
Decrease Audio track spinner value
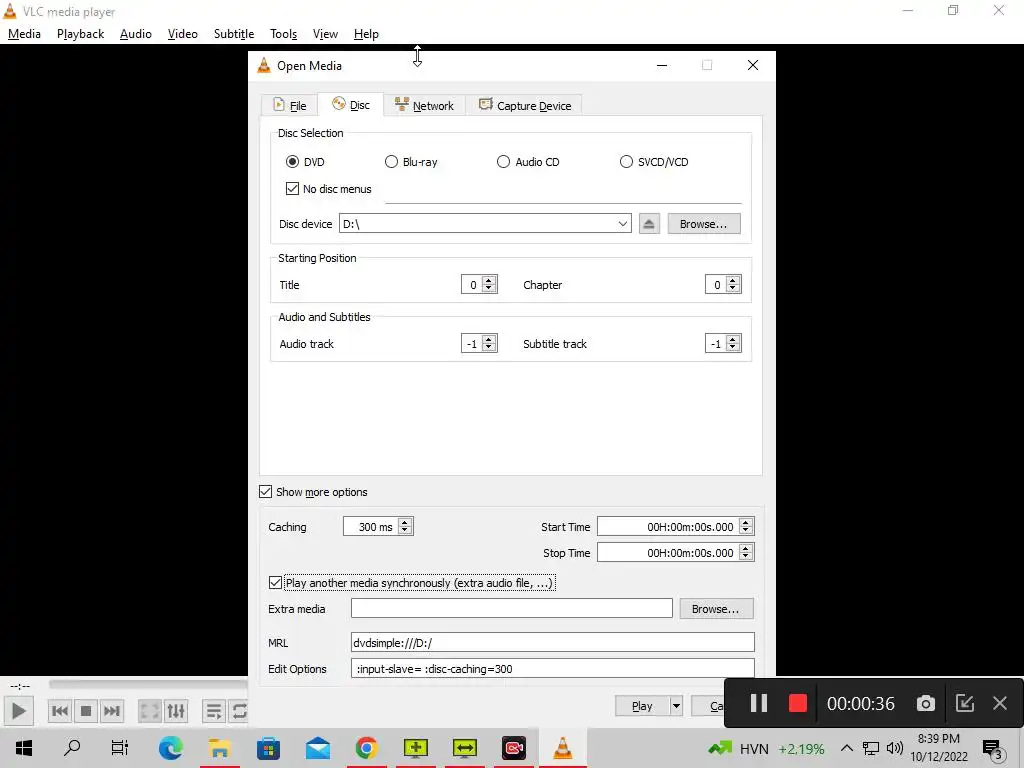tap(488, 347)
